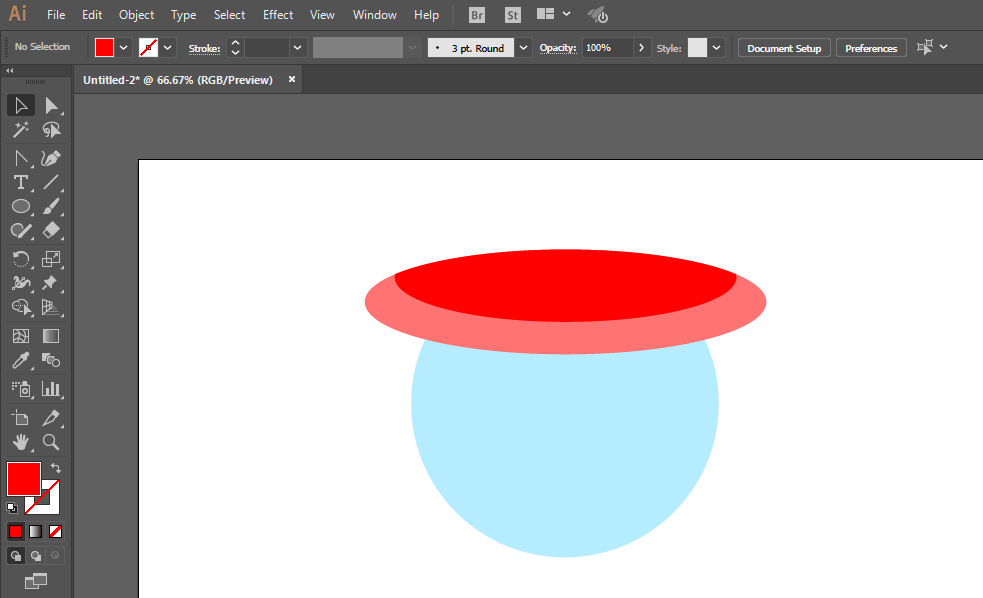This screenshot has height=598, width=983.
Task: Open Adobe Stock via St icon
Action: pyautogui.click(x=513, y=15)
